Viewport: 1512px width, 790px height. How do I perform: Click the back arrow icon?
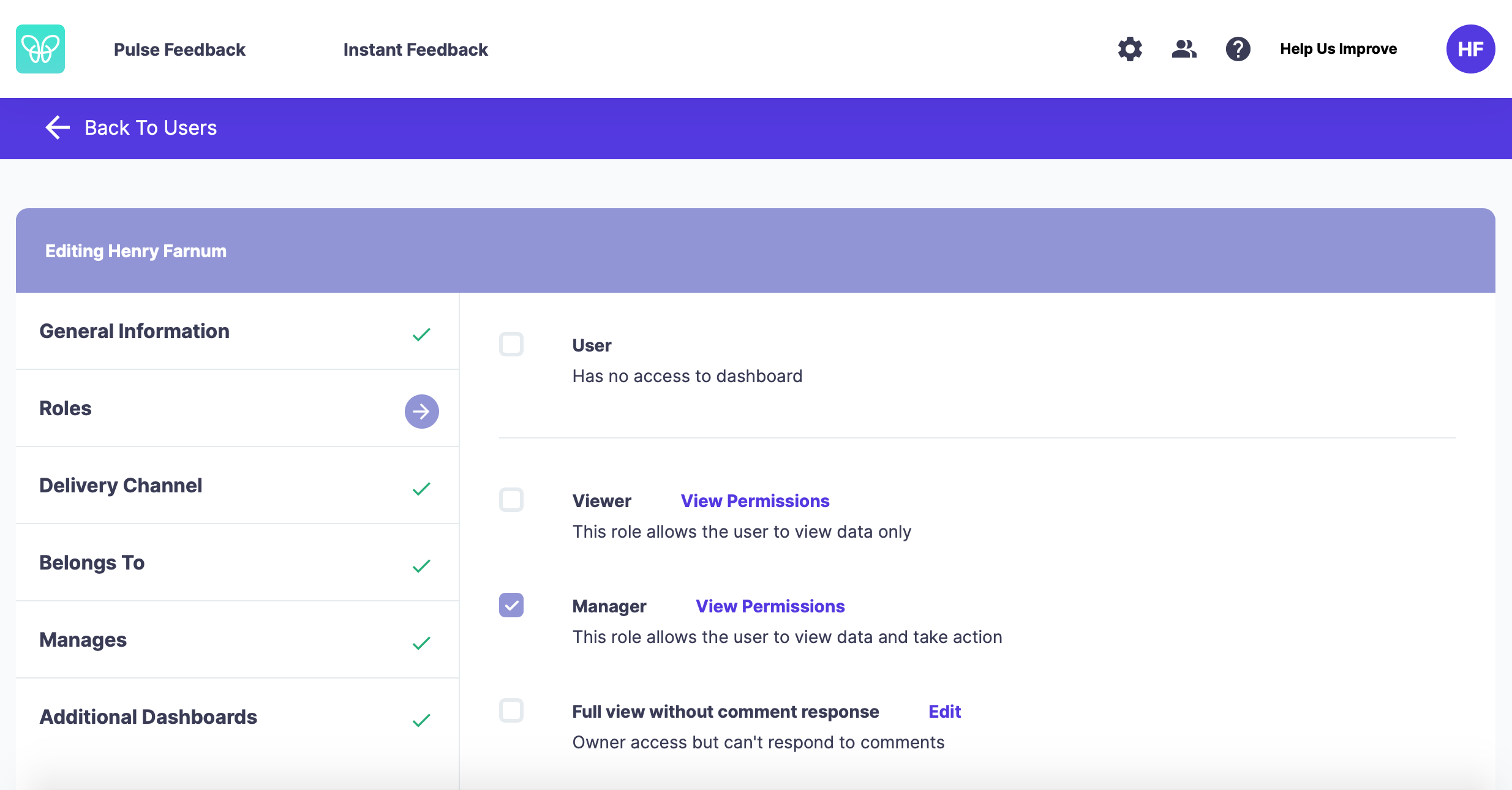(x=58, y=127)
